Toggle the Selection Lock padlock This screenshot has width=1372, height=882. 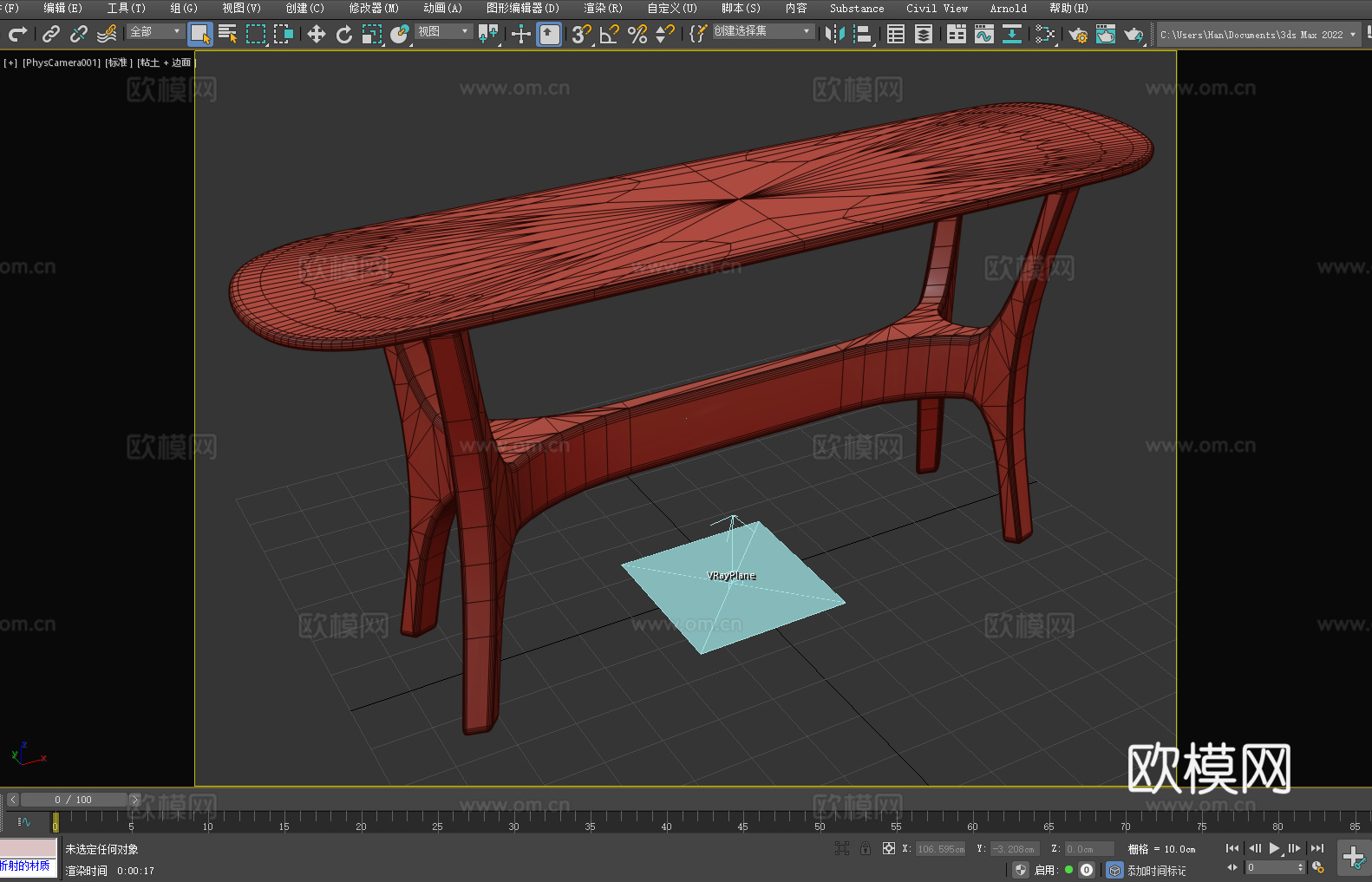pos(866,848)
